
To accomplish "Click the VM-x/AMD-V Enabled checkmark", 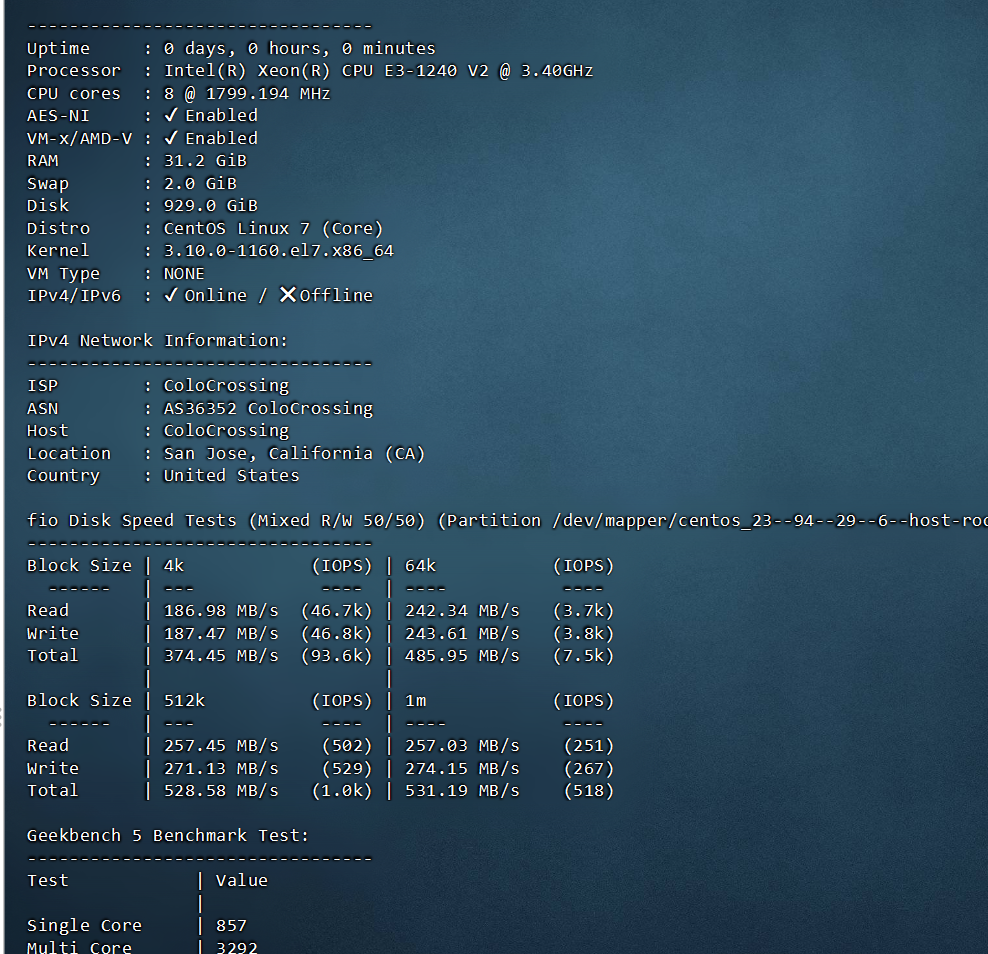I will (171, 138).
